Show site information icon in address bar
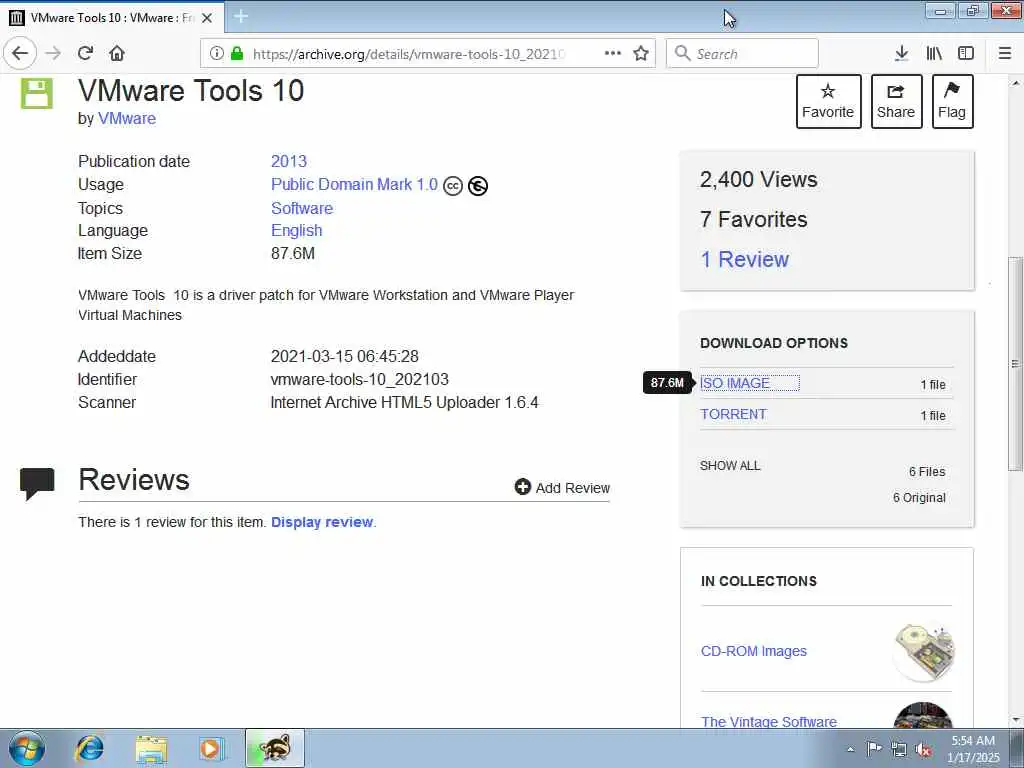Viewport: 1024px width, 768px height. point(217,54)
